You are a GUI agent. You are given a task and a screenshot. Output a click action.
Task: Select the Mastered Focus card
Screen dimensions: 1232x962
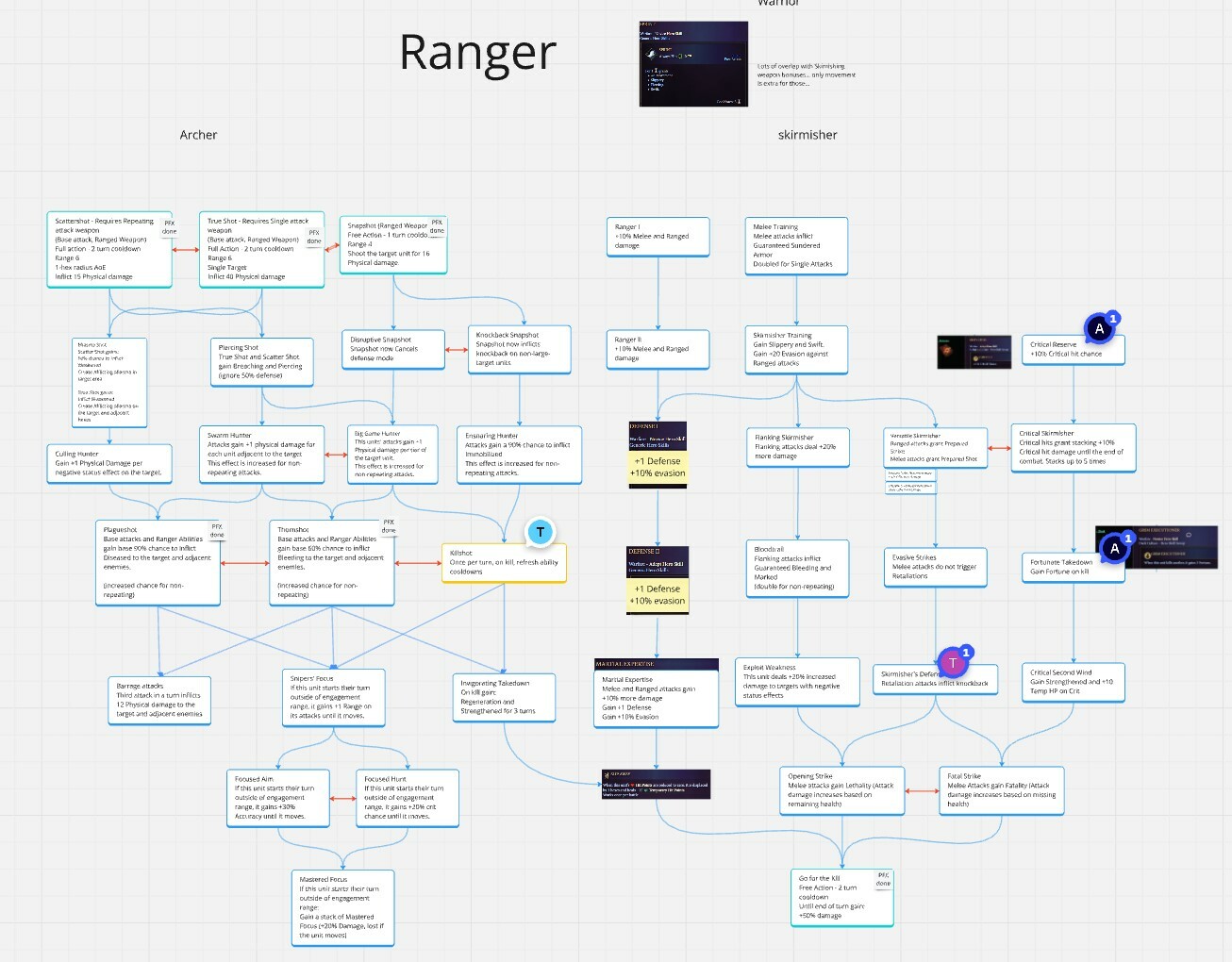341,907
